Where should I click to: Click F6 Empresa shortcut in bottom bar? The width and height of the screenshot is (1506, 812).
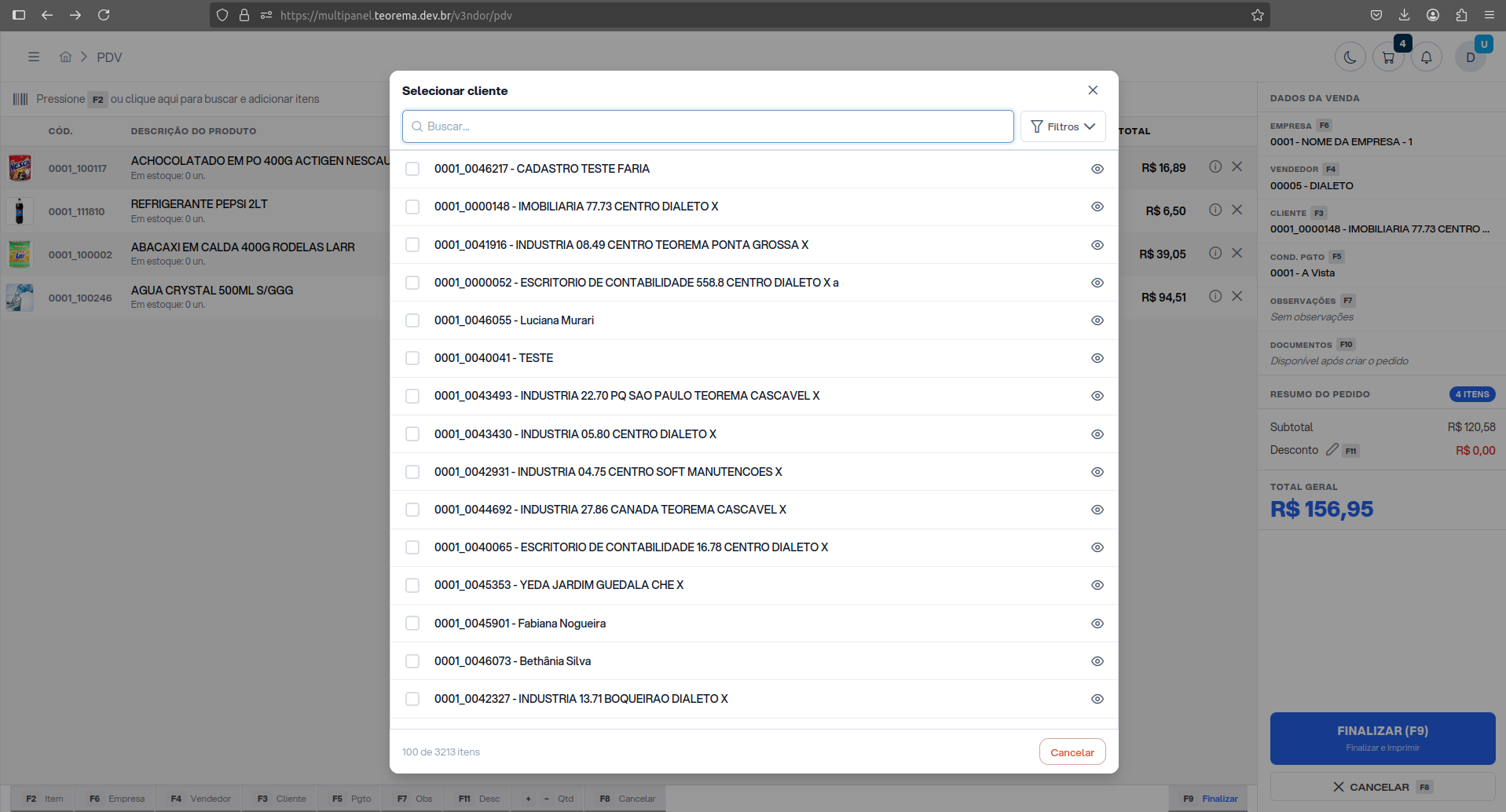[x=116, y=799]
